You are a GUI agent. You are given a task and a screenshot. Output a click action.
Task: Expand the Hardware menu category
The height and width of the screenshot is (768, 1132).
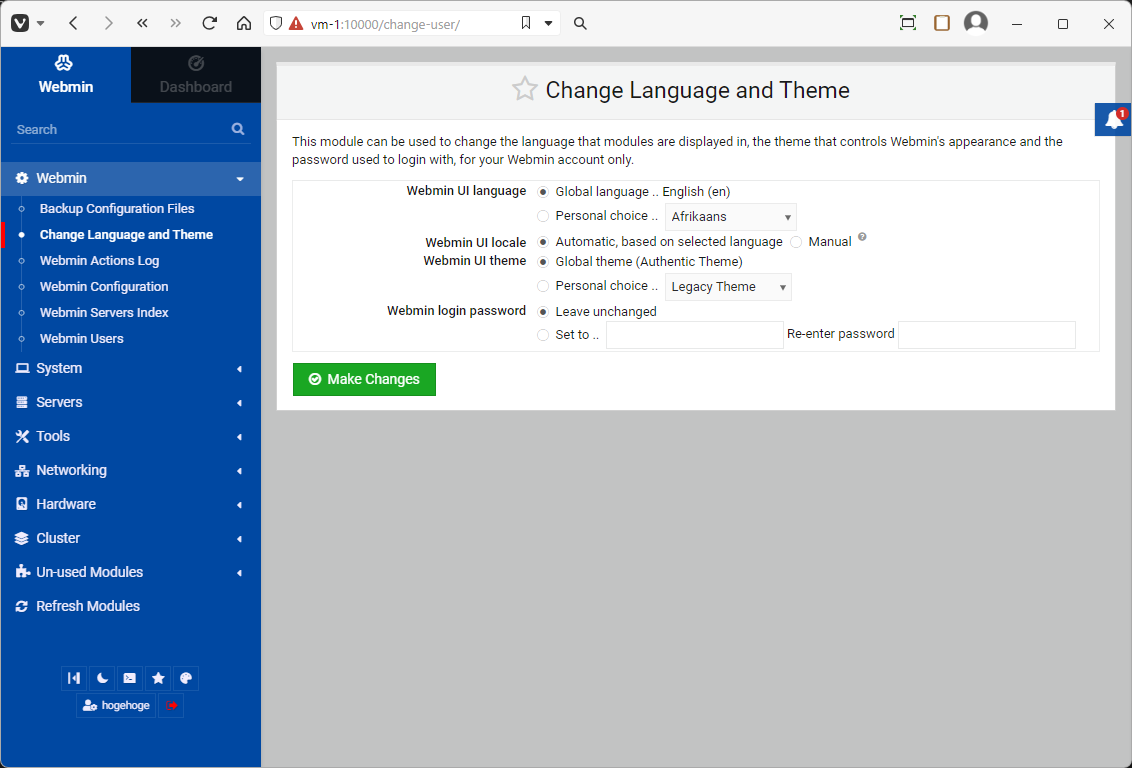[131, 504]
